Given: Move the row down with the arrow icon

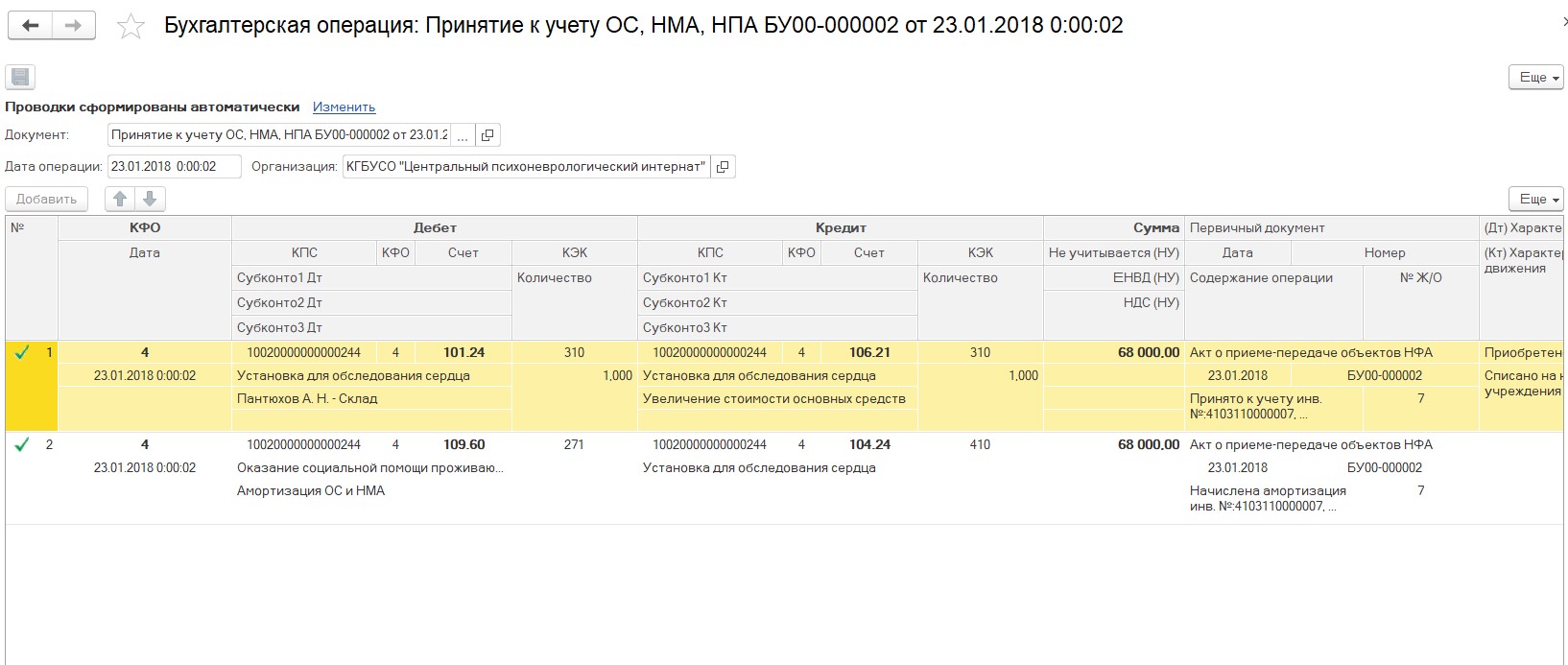Looking at the screenshot, I should pos(150,199).
